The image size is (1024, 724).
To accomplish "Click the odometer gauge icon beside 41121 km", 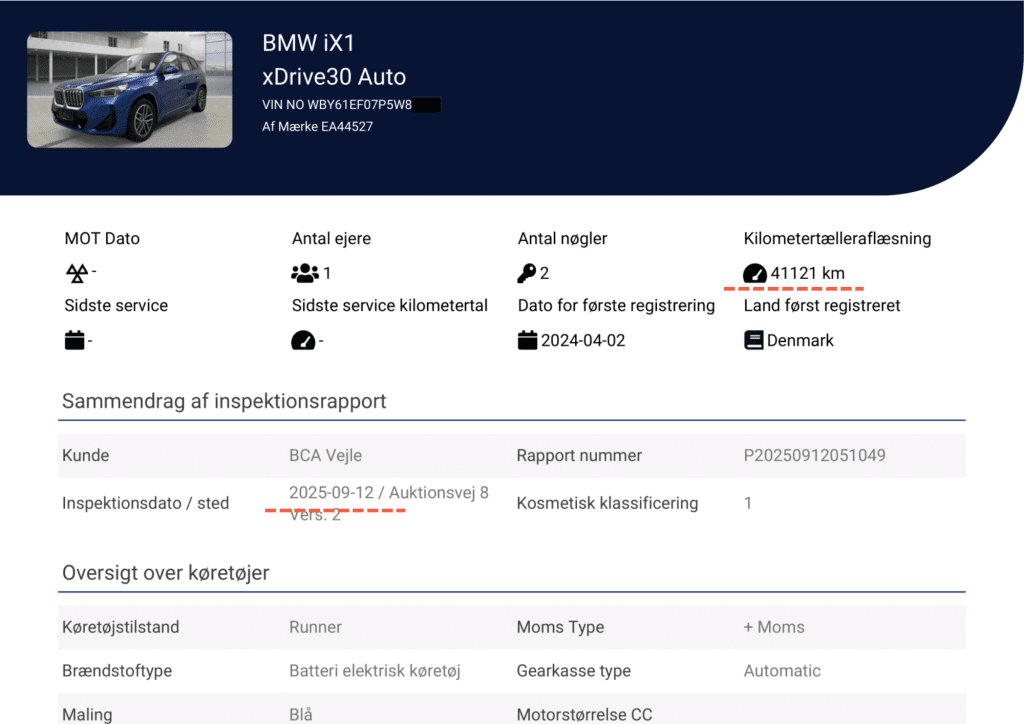I will coord(754,273).
